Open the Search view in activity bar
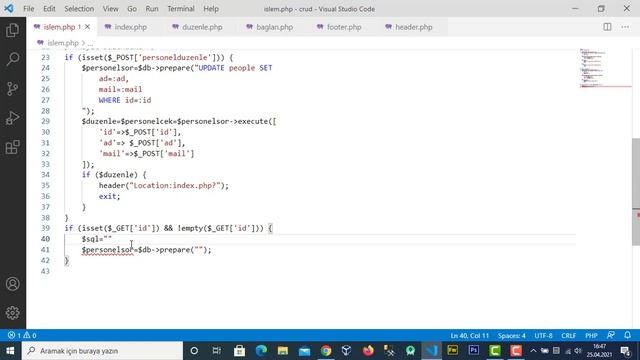The height and width of the screenshot is (360, 640). tap(13, 59)
